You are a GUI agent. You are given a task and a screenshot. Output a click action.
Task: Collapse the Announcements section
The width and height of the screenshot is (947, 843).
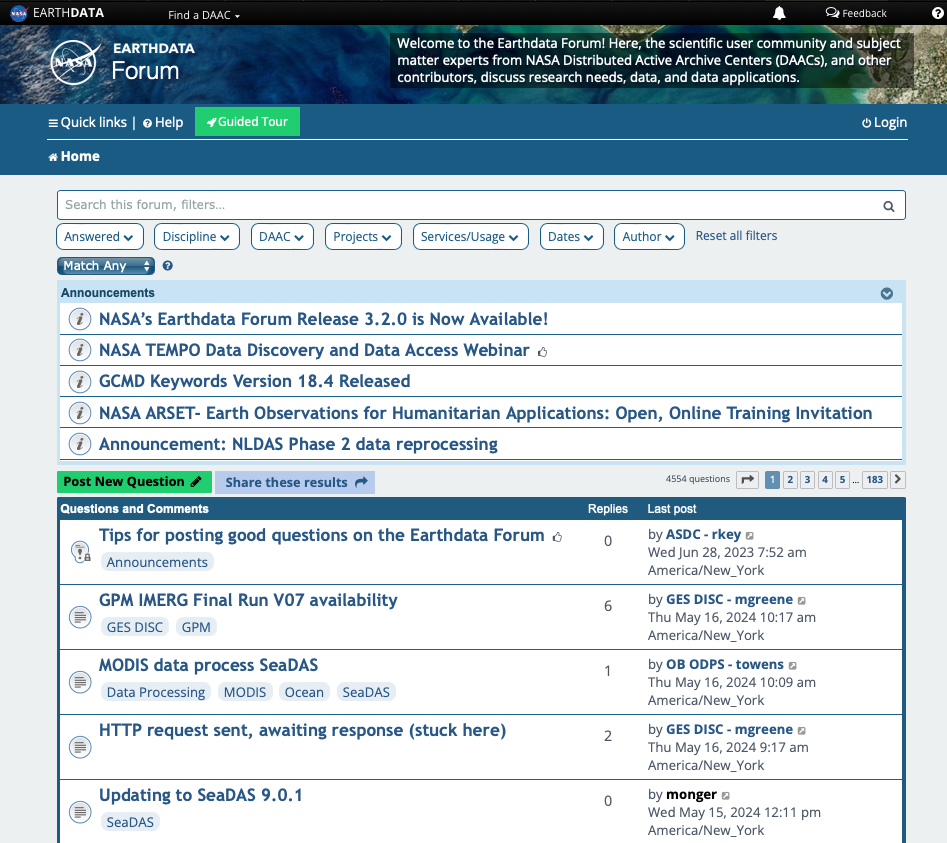click(x=886, y=293)
